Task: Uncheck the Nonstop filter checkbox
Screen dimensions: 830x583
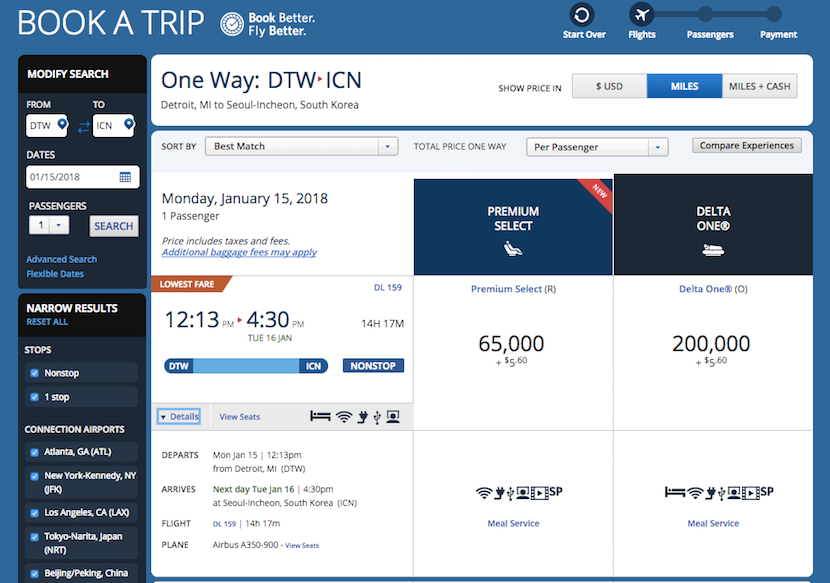Action: tap(34, 373)
